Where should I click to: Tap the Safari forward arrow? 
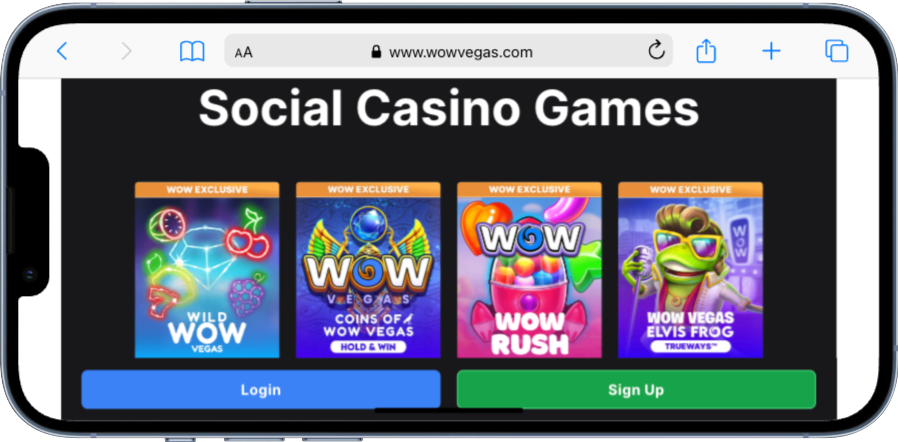click(127, 52)
